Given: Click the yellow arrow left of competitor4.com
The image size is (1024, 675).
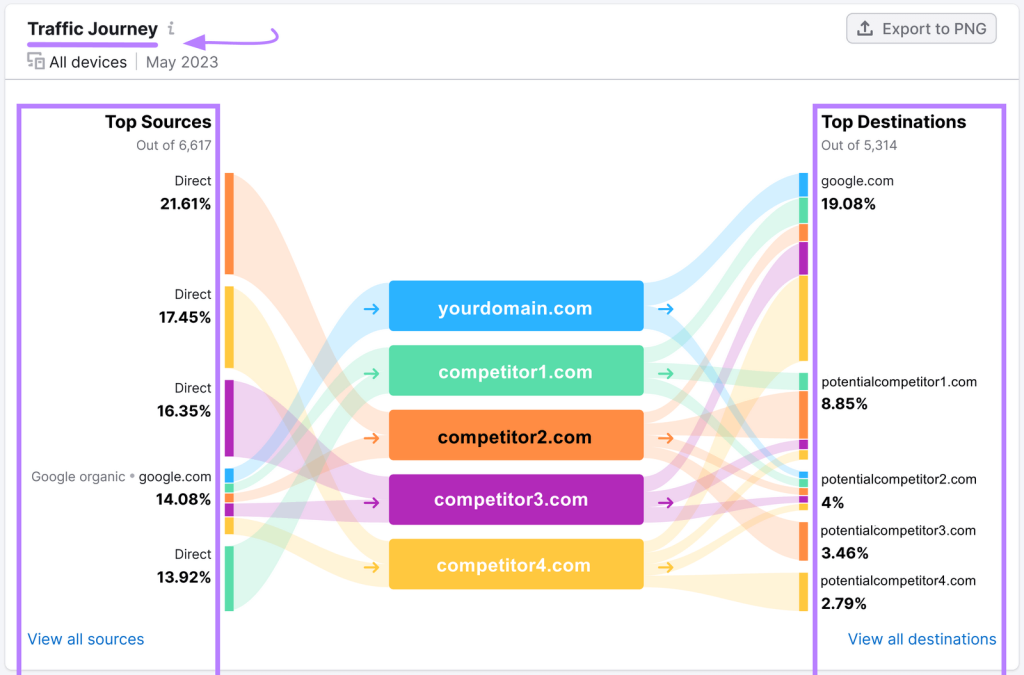Looking at the screenshot, I should coord(371,567).
